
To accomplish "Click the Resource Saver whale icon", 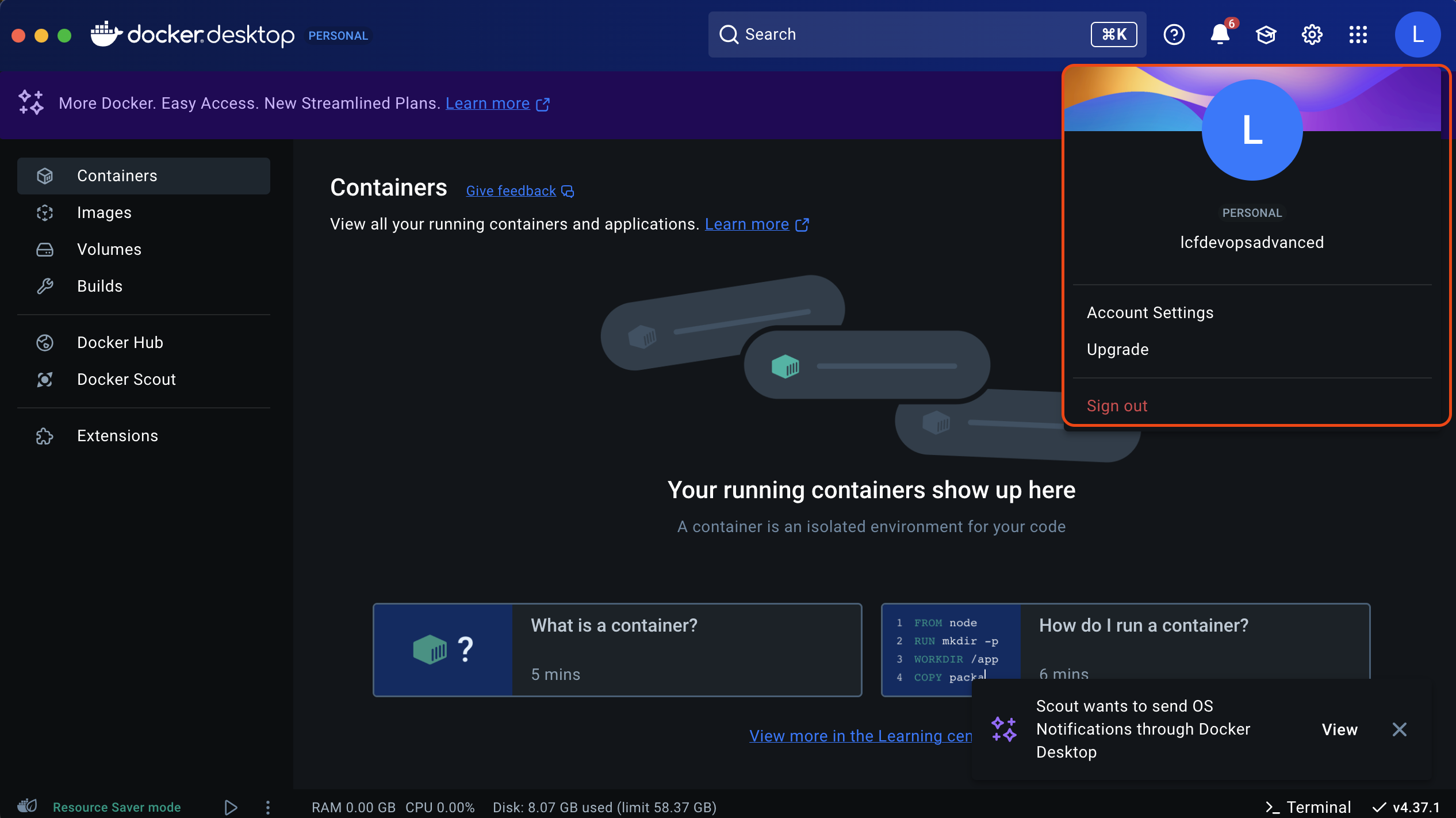I will pyautogui.click(x=27, y=806).
